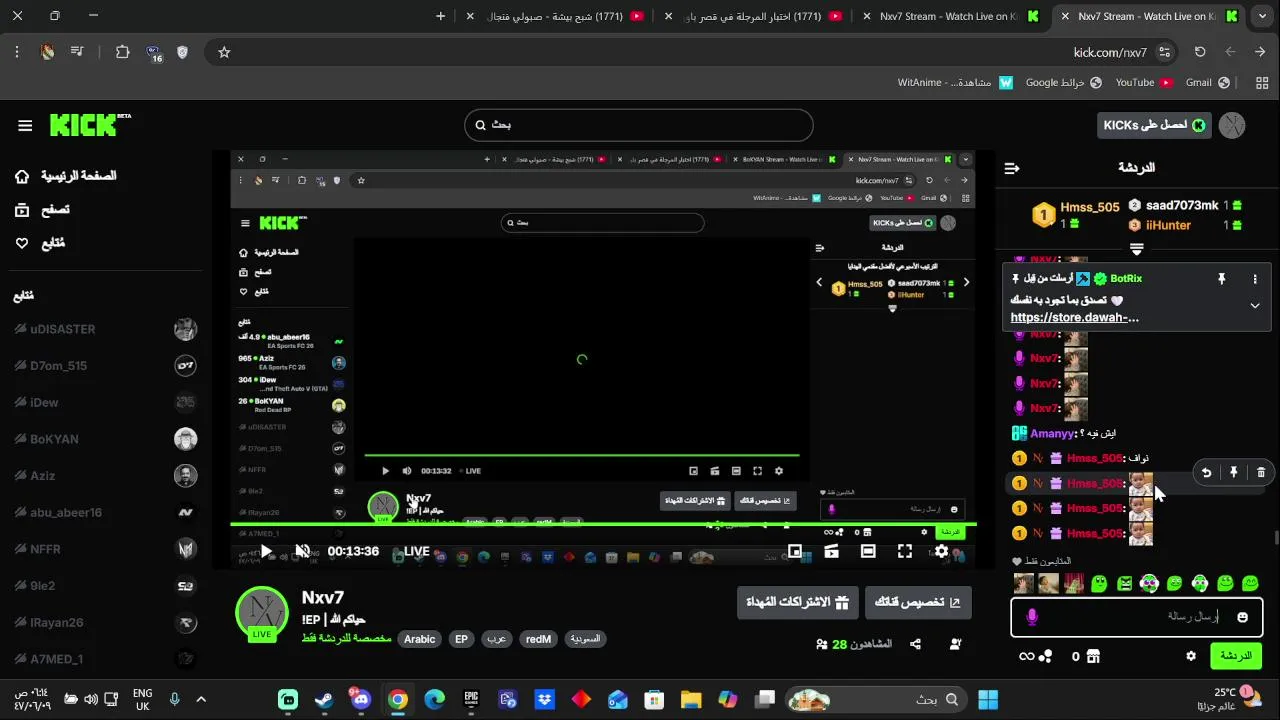Enter fullscreen on the stream player
This screenshot has height=720, width=1280.
(904, 551)
